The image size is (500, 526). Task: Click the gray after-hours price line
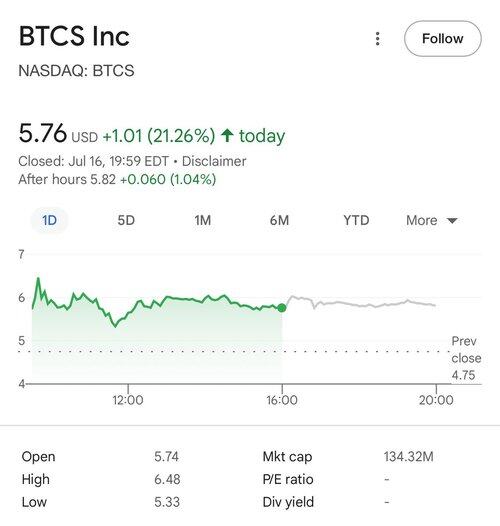359,303
